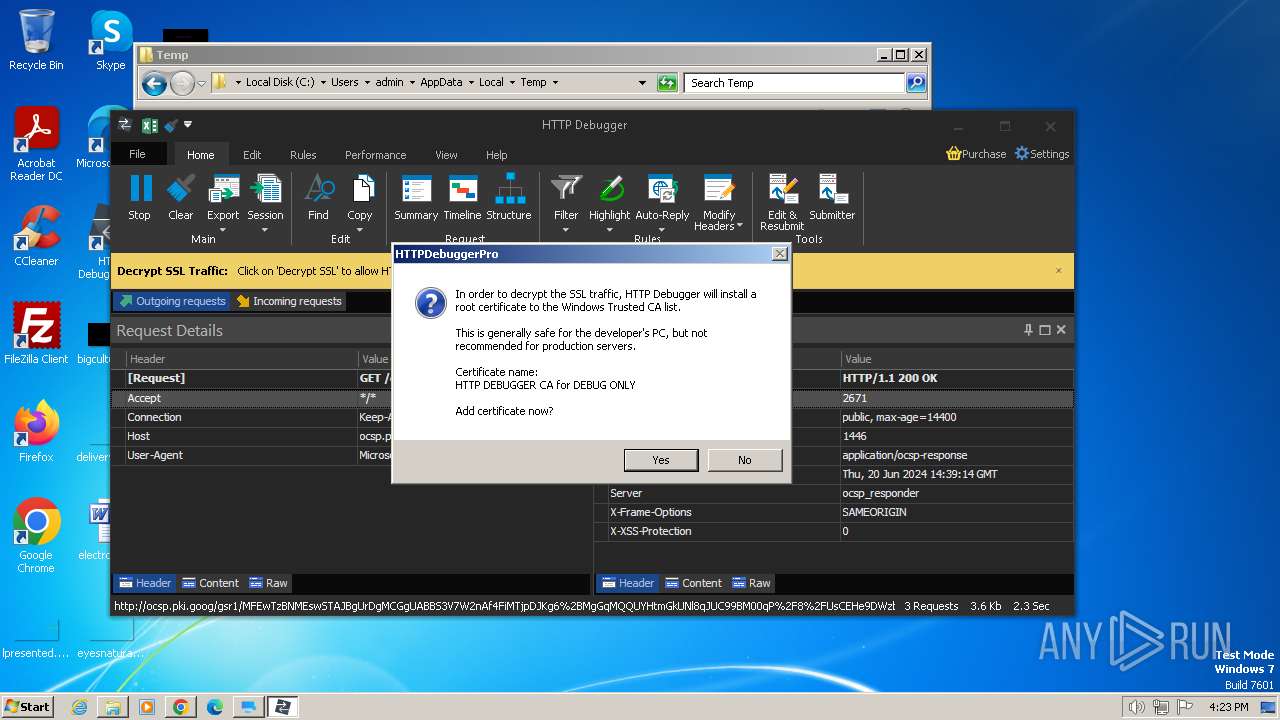Click the Search Temp field
This screenshot has width=1280, height=720.
pyautogui.click(x=795, y=83)
